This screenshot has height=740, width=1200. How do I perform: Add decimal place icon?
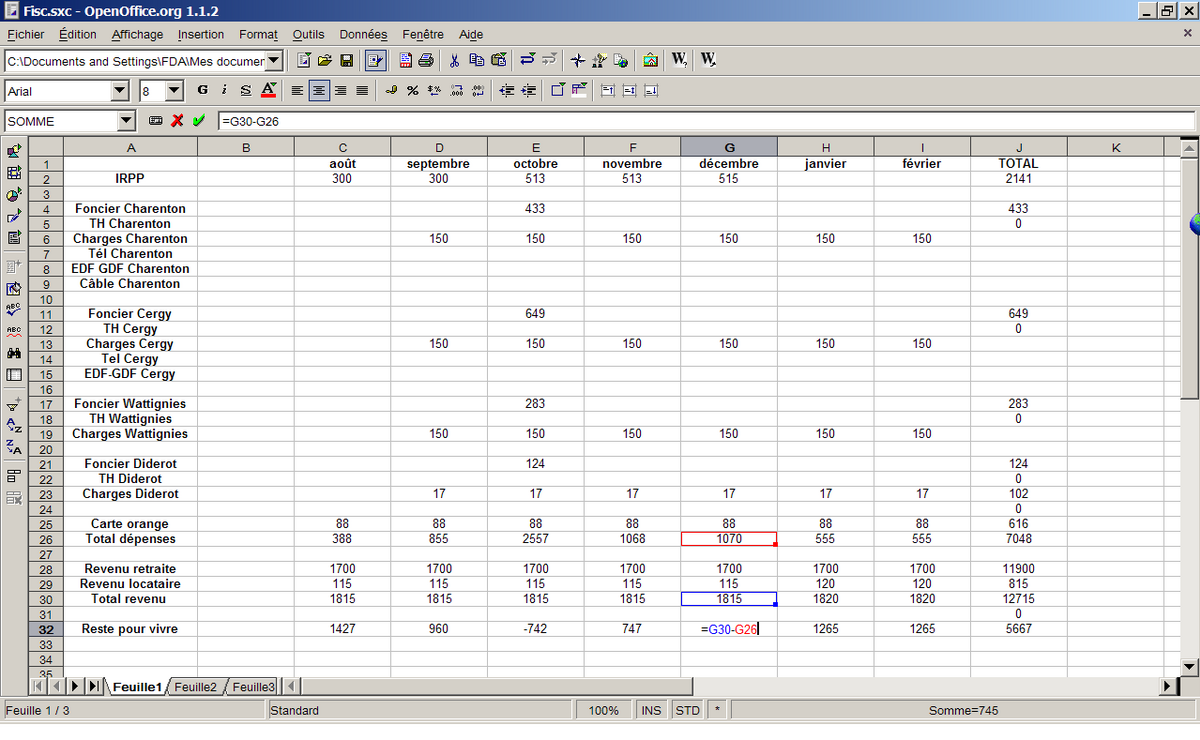pos(456,90)
